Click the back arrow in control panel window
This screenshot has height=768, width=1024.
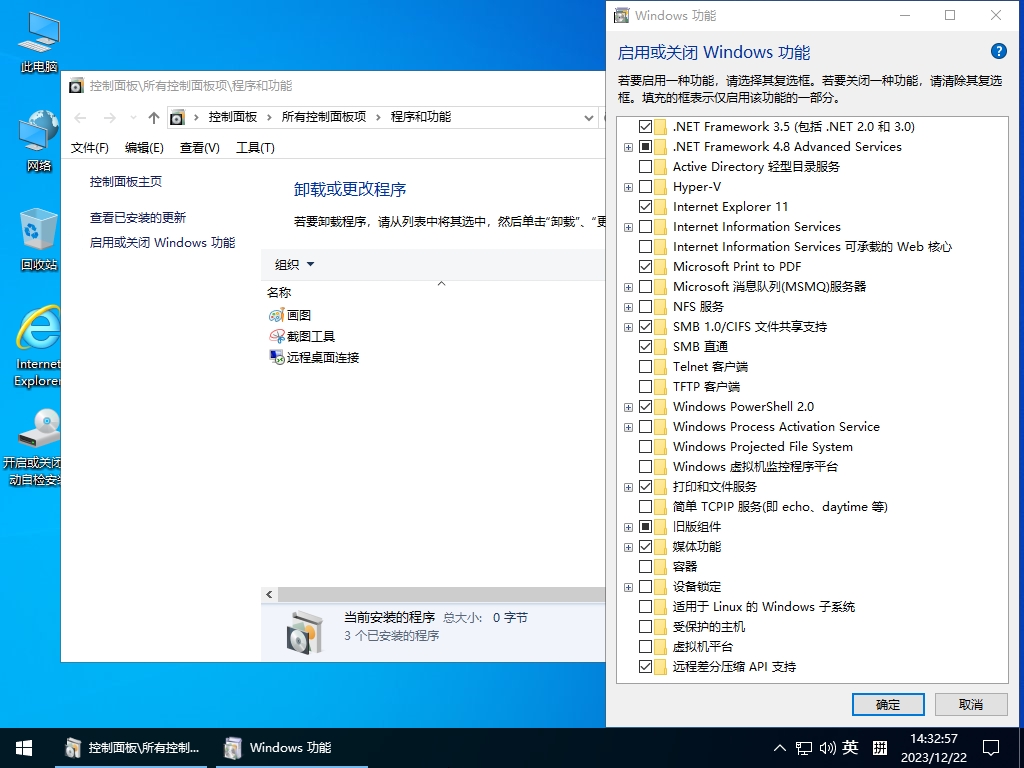[80, 118]
